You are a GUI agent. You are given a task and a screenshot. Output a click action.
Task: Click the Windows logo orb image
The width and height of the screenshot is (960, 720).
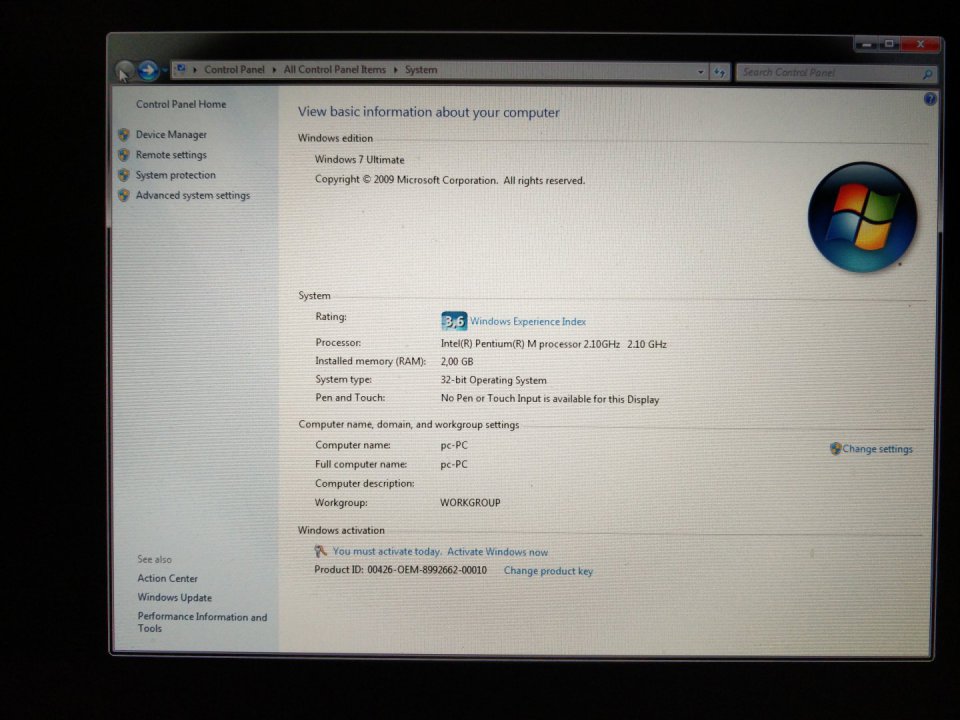pyautogui.click(x=862, y=217)
